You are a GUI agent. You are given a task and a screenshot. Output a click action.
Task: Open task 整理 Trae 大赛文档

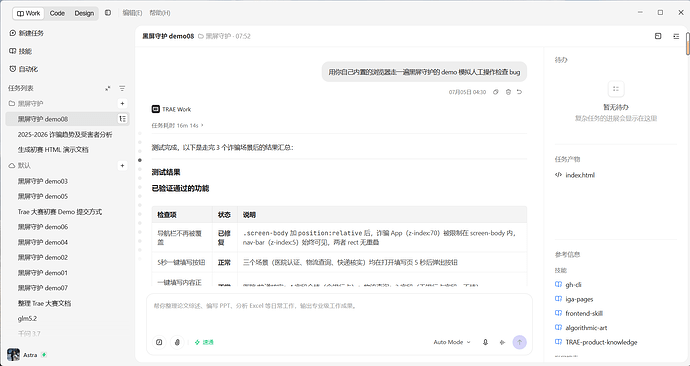click(44, 303)
